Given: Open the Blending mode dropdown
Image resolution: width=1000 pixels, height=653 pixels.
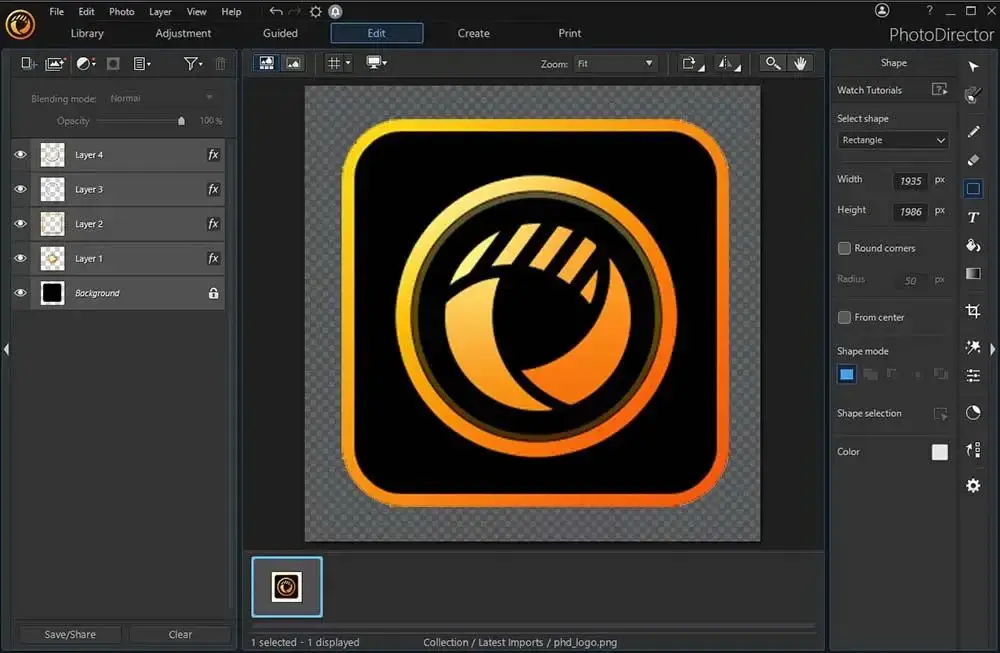Looking at the screenshot, I should [x=162, y=98].
